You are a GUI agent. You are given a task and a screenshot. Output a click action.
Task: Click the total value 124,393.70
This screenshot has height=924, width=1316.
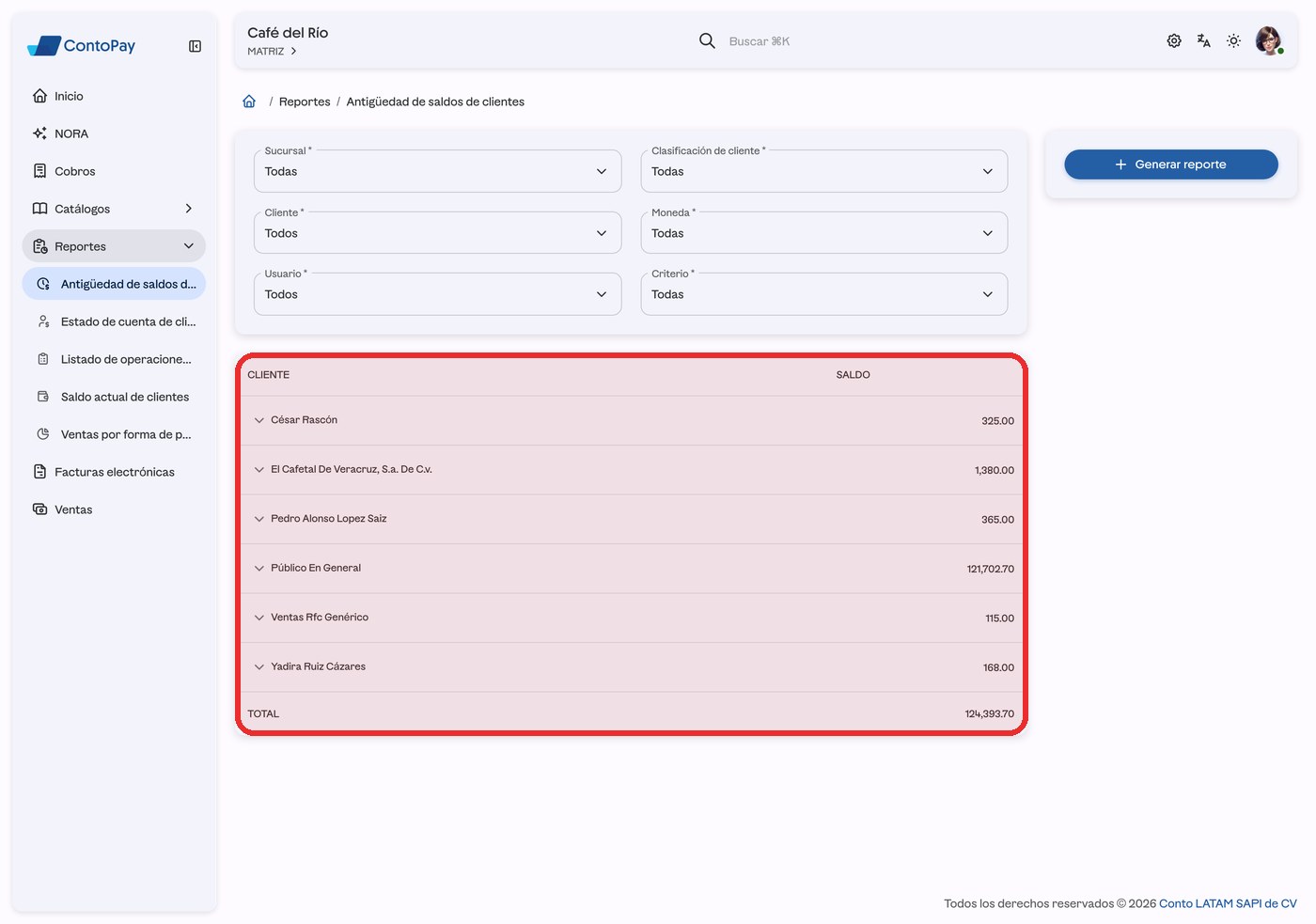[x=989, y=714]
